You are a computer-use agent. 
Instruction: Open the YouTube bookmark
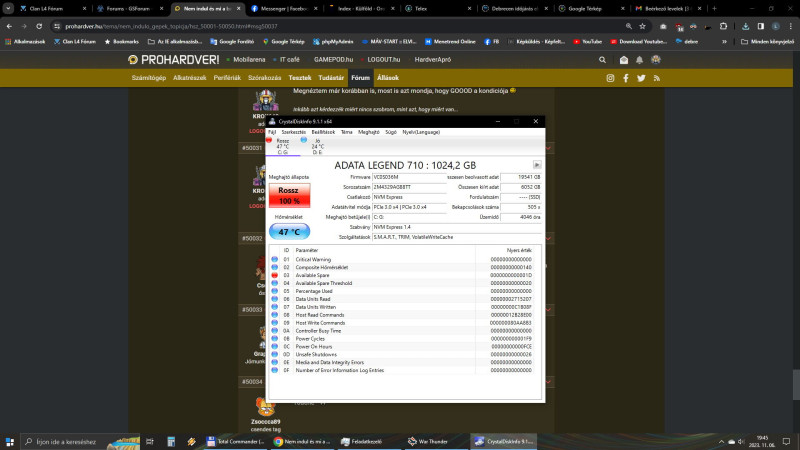coord(587,42)
